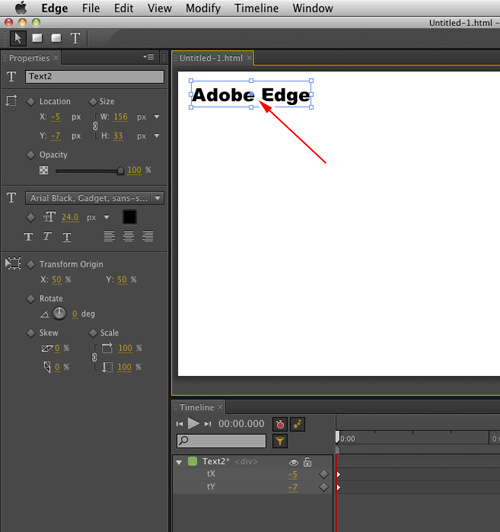Align text right
The image size is (500, 532).
148,236
